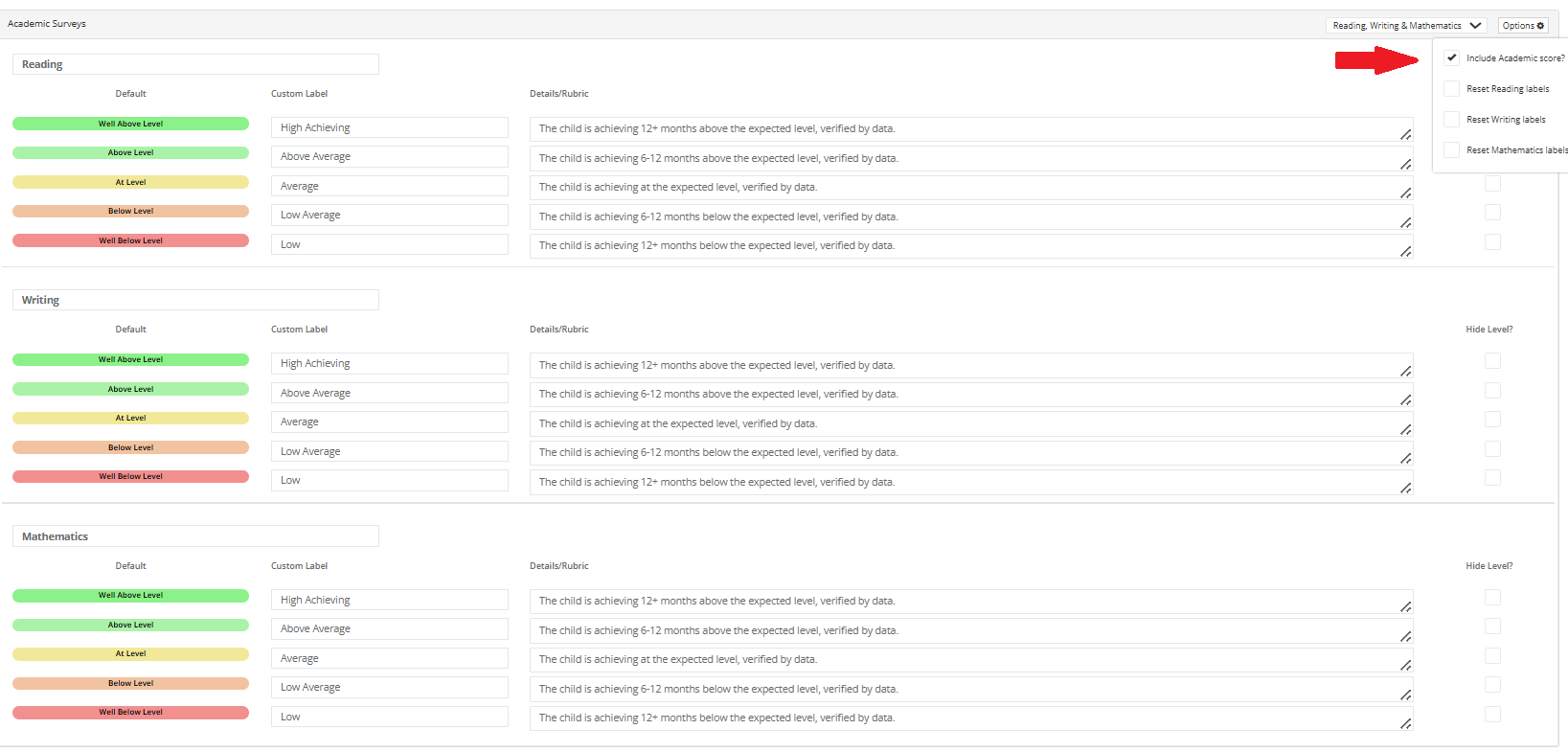Edit Mathematics custom label Average
The width and height of the screenshot is (1568, 752).
click(x=389, y=658)
